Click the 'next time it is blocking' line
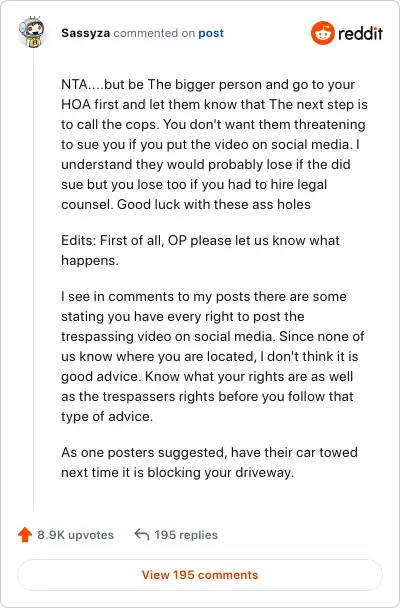This screenshot has width=400, height=608. (x=177, y=472)
